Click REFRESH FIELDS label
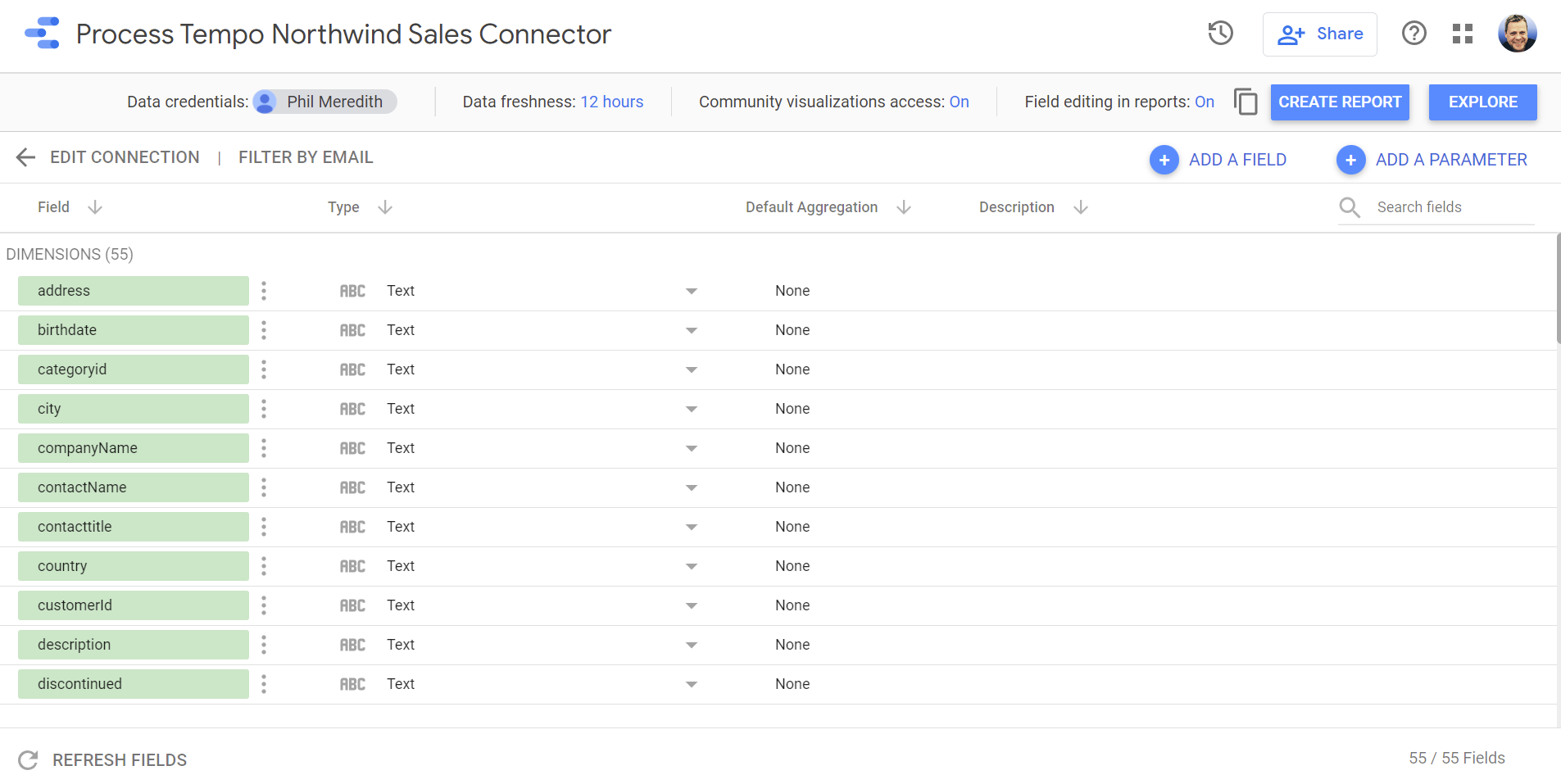Viewport: 1561px width, 784px height. [120, 760]
